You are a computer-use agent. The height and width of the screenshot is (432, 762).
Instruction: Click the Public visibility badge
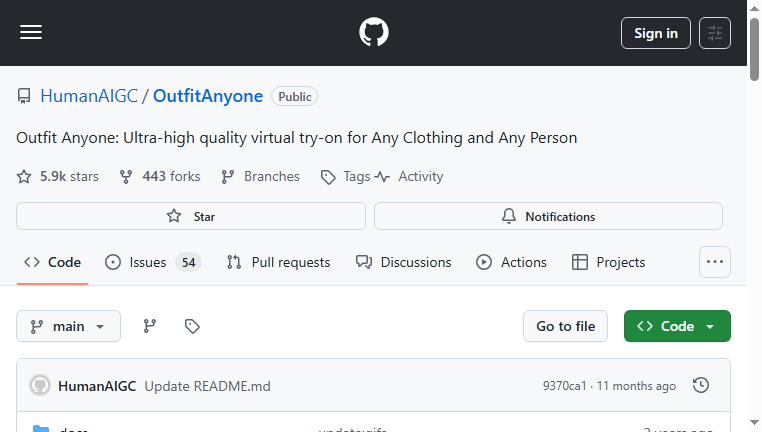294,97
